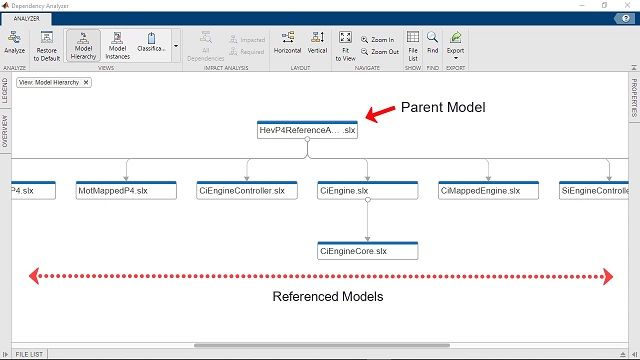Image resolution: width=640 pixels, height=360 pixels.
Task: Zoom Out of the graph
Action: pyautogui.click(x=380, y=52)
